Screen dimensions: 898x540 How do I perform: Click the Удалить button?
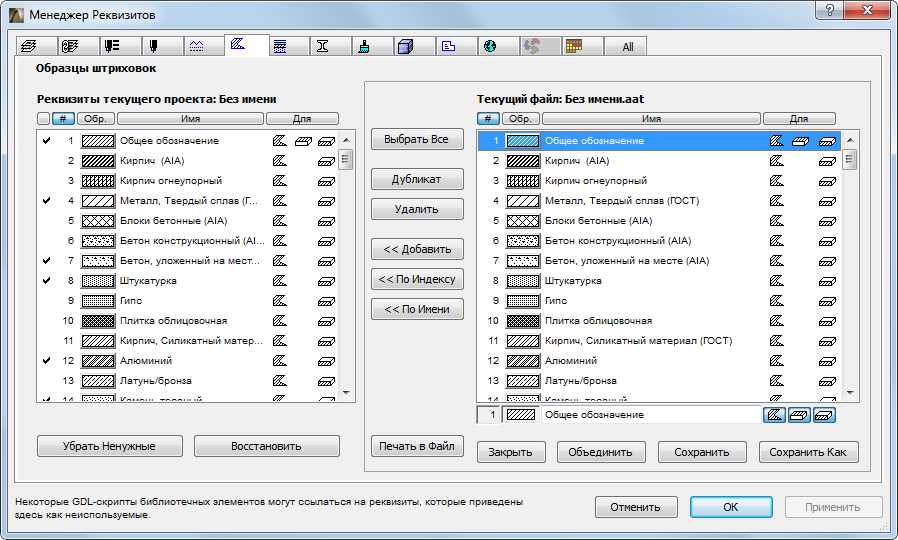pyautogui.click(x=417, y=209)
